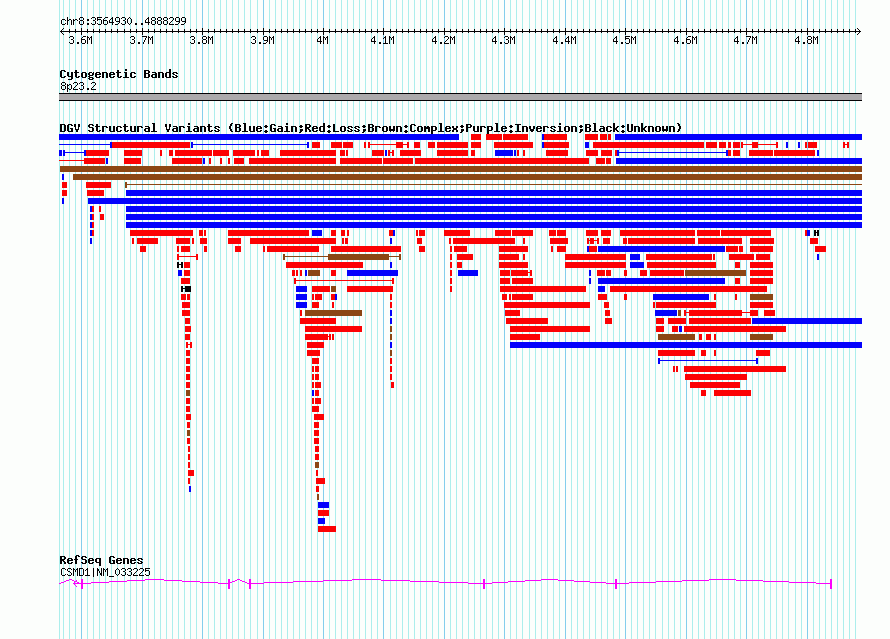This screenshot has height=639, width=890.
Task: Click the 4.4M ruler tick label
Action: click(564, 40)
